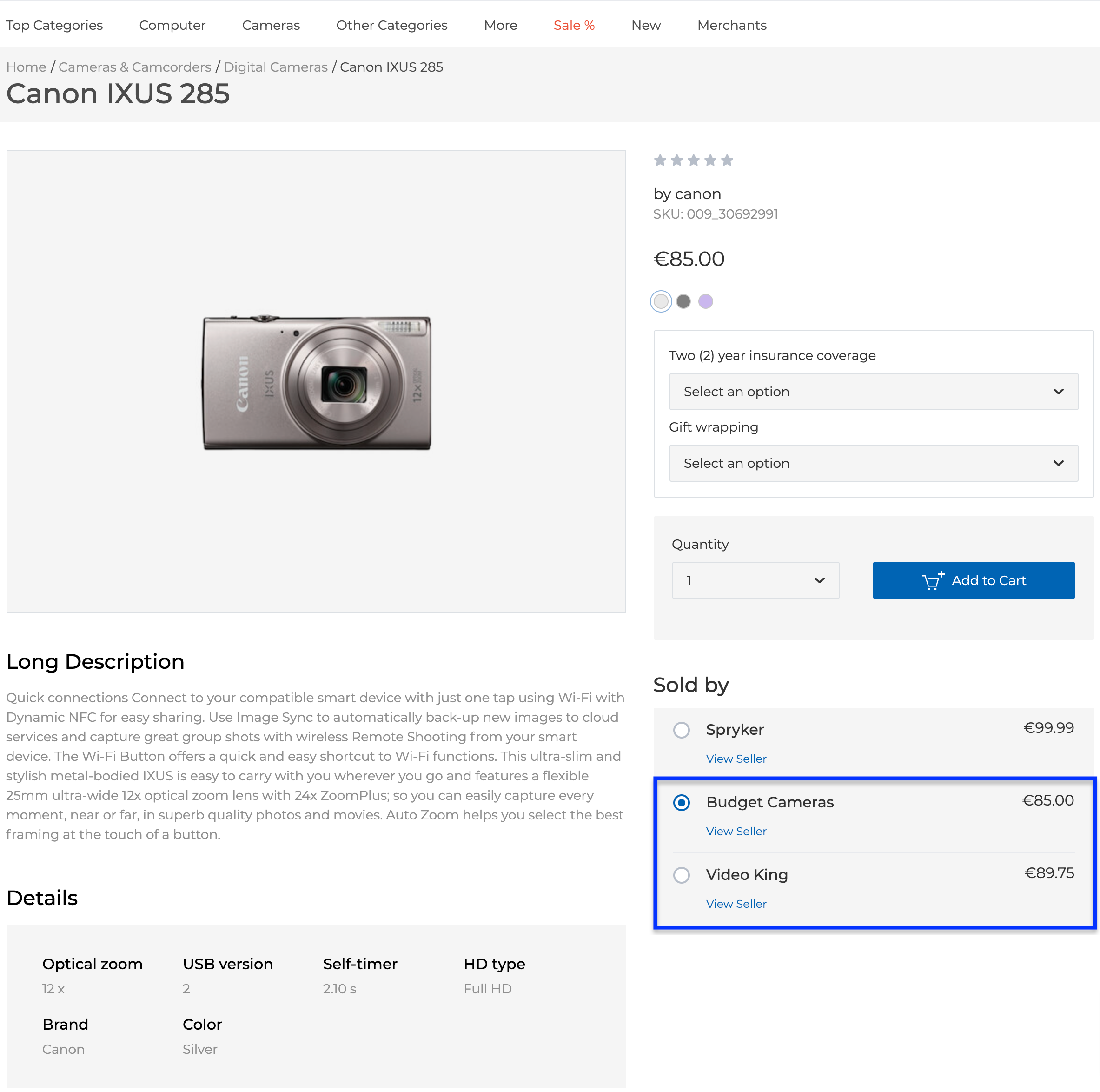The height and width of the screenshot is (1092, 1100).
Task: Open the New products page
Action: pos(646,25)
